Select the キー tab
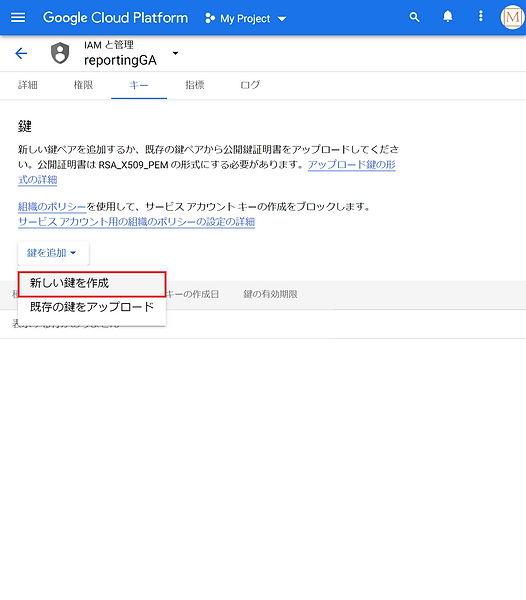This screenshot has width=526, height=600. point(139,85)
